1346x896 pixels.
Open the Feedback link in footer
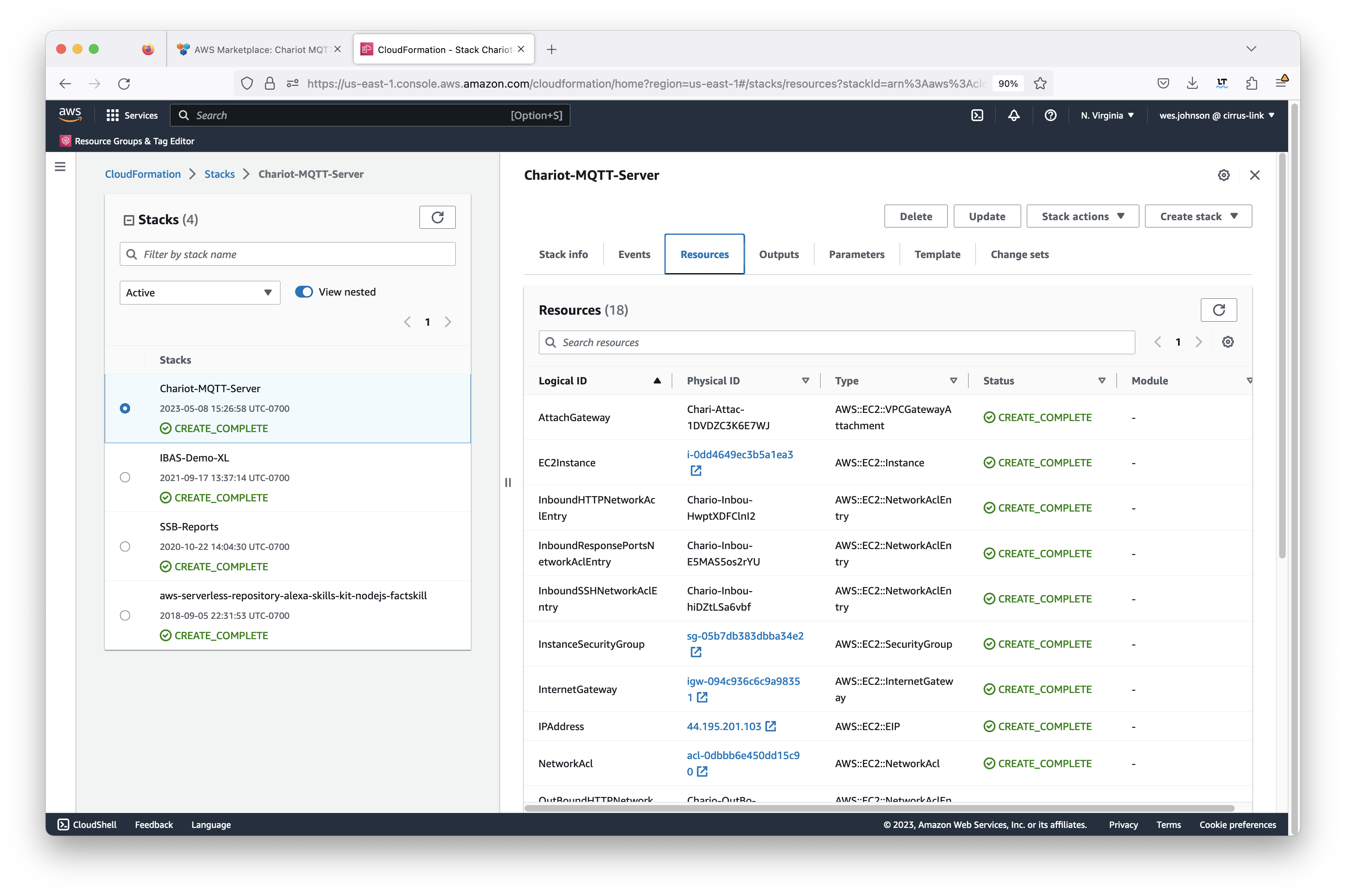[154, 825]
